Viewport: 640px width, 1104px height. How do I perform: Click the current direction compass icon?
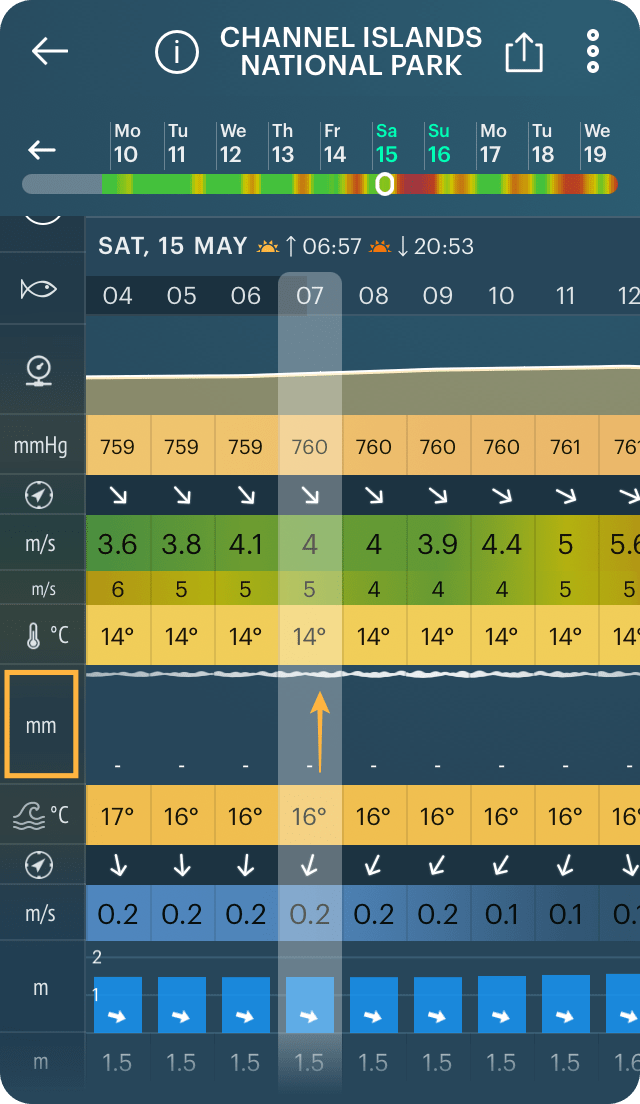[40, 864]
